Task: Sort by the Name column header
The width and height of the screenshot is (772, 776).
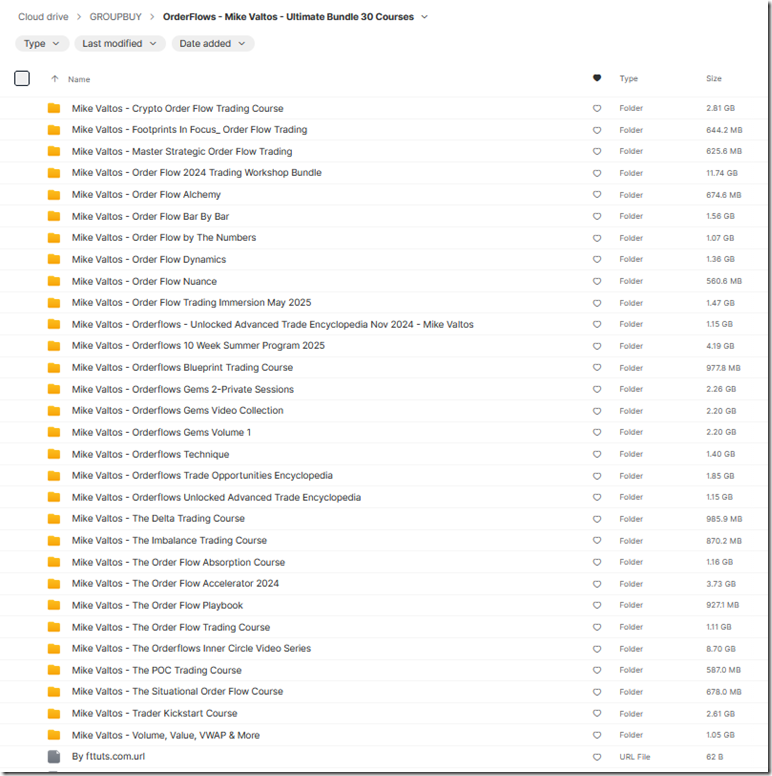Action: pyautogui.click(x=79, y=79)
